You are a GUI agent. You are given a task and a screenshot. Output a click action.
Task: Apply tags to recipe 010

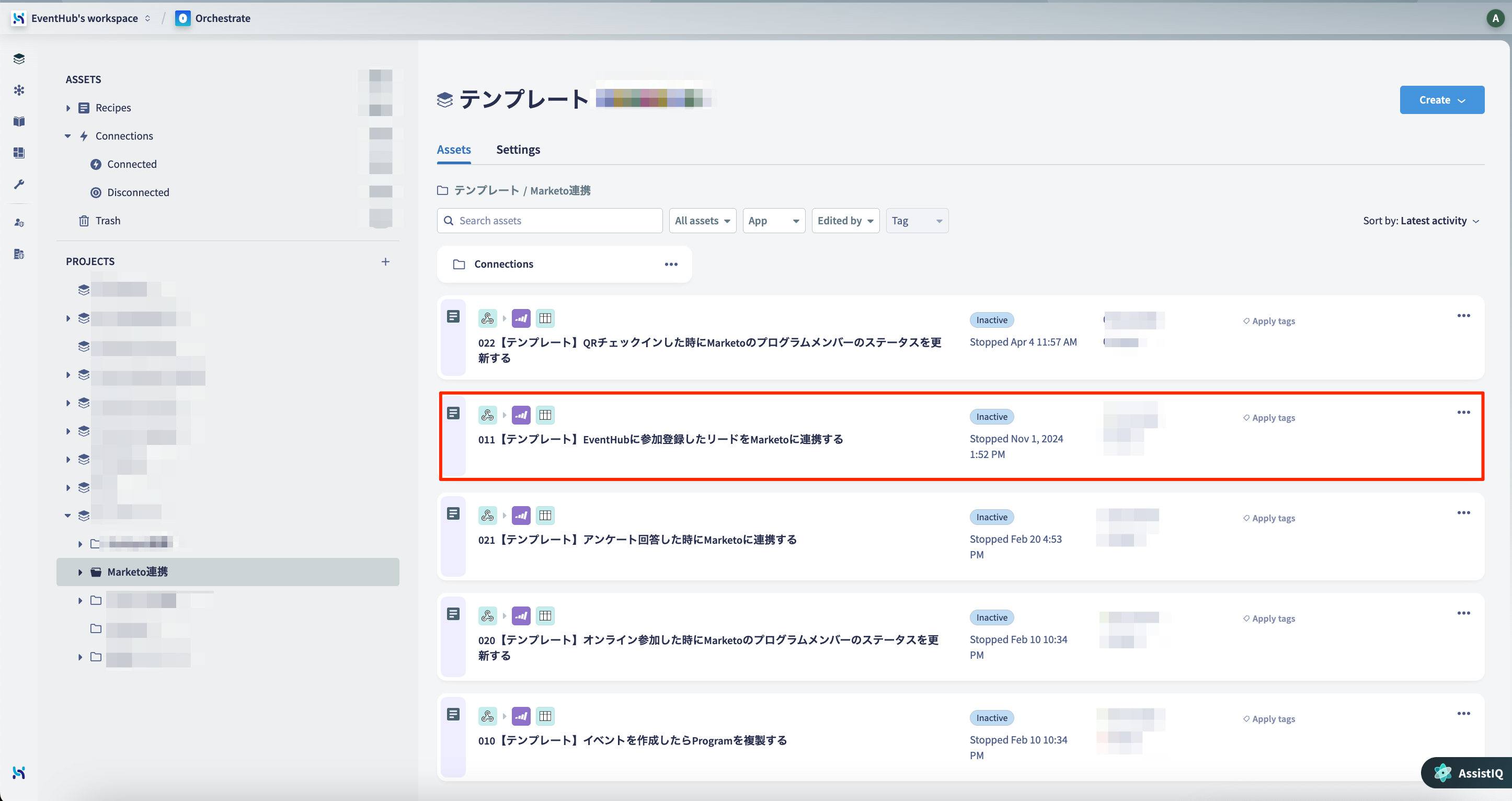pyautogui.click(x=1268, y=719)
